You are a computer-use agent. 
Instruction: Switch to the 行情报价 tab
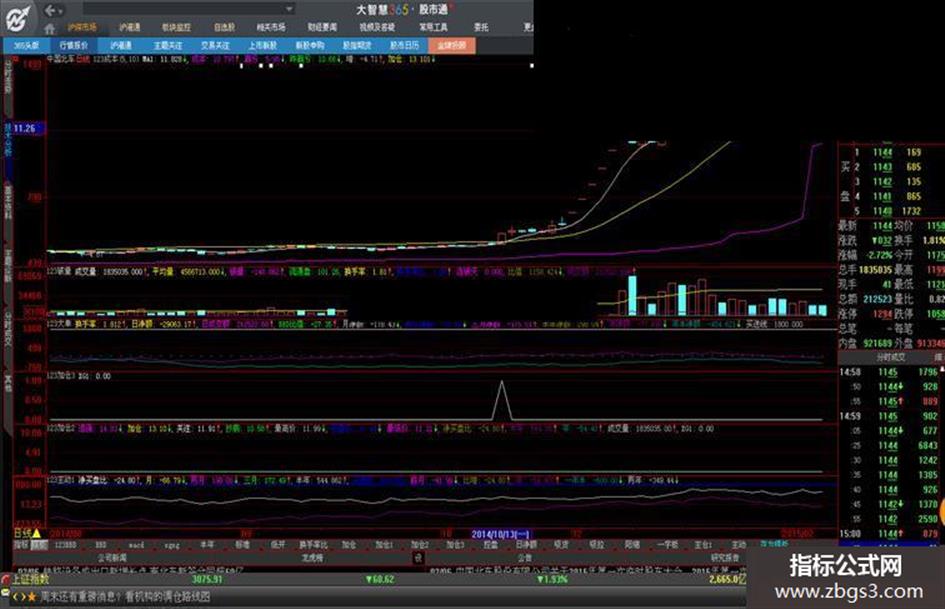(x=74, y=45)
